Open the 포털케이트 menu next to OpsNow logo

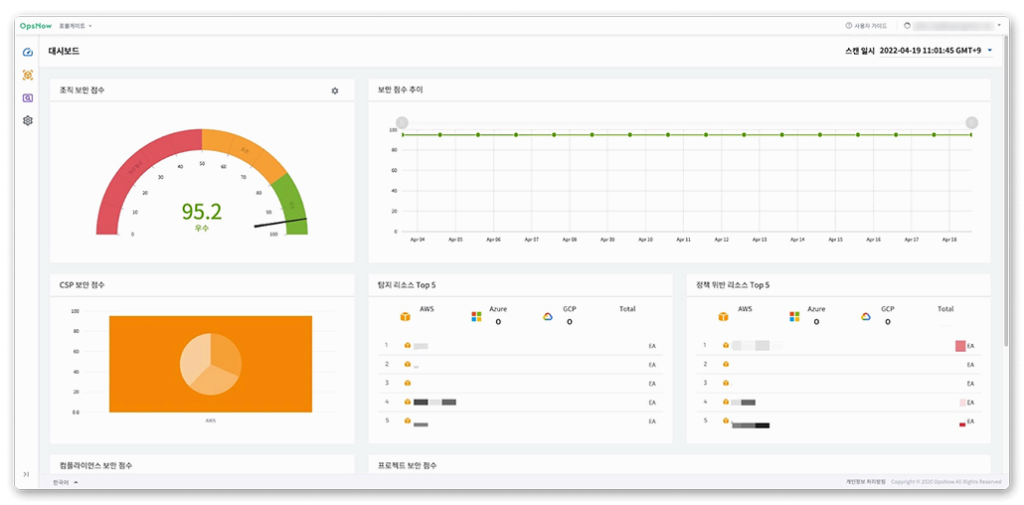[75, 26]
